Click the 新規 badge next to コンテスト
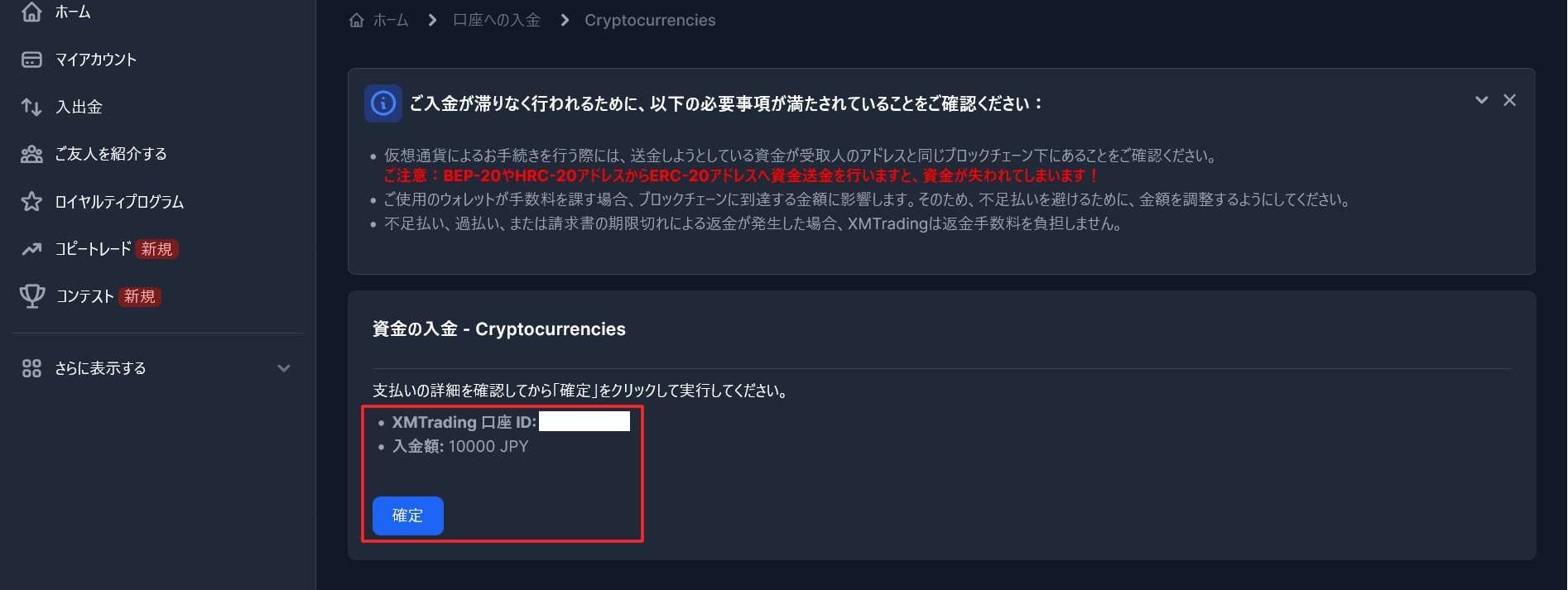Viewport: 1568px width, 590px height. [x=139, y=297]
